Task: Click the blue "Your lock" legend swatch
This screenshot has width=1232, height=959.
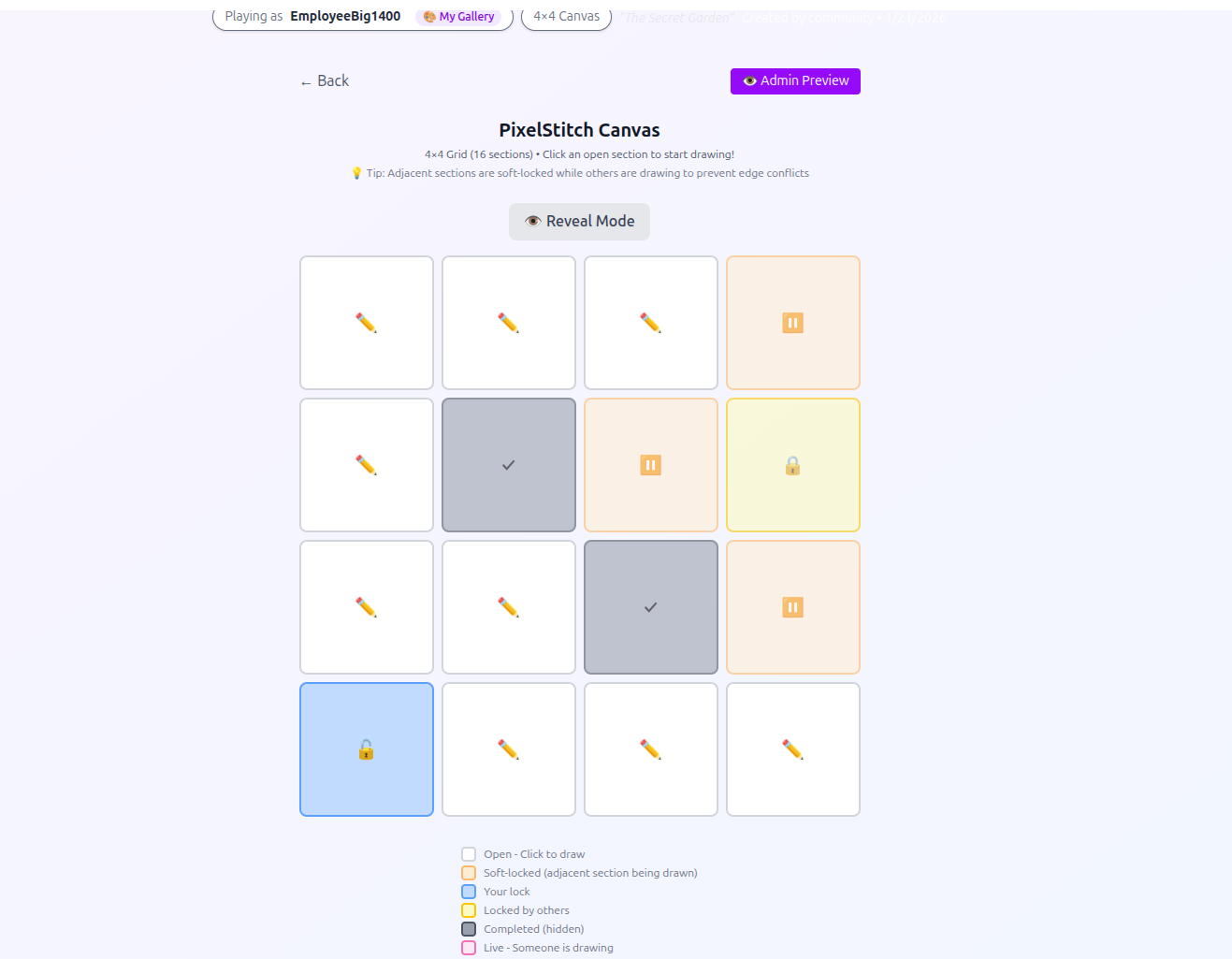Action: click(x=469, y=892)
